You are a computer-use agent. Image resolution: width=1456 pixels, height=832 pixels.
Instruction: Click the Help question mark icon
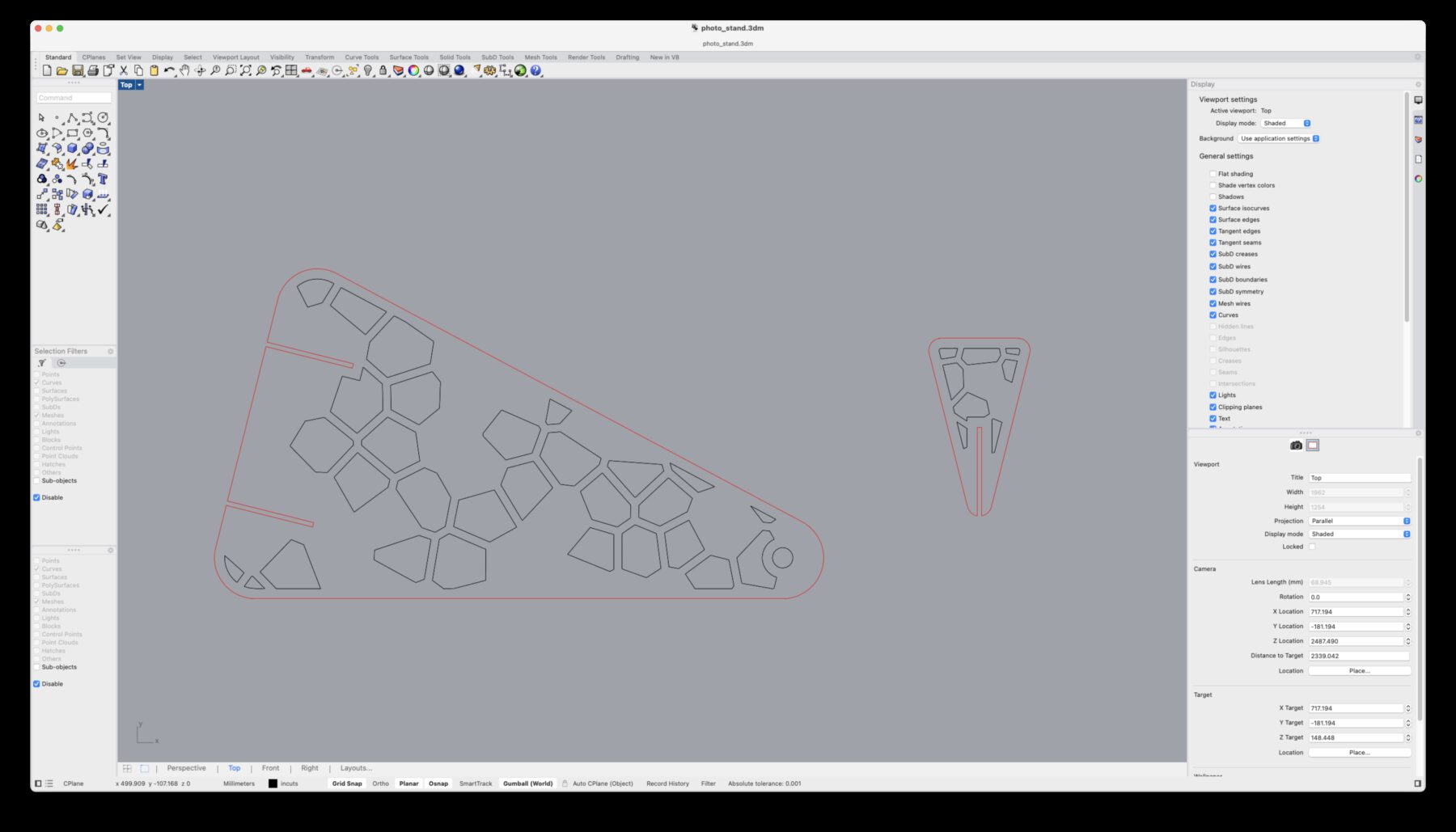coord(535,71)
